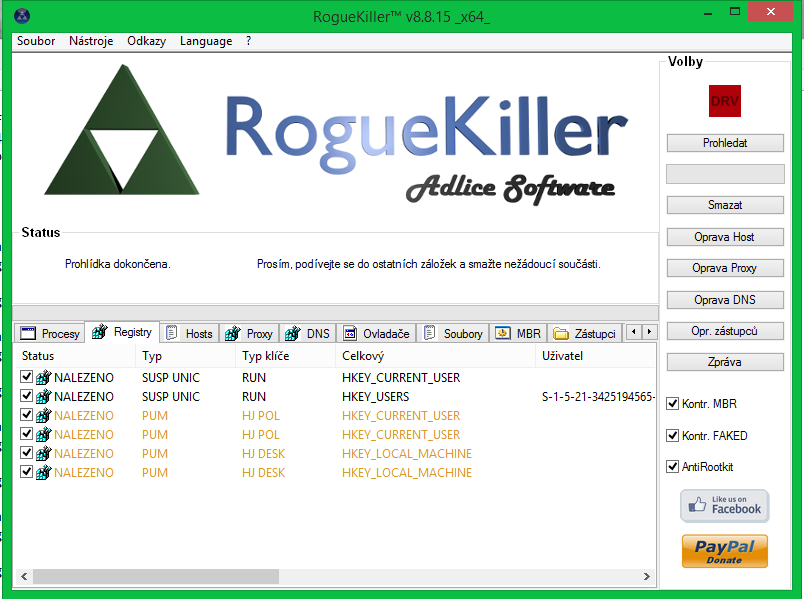Viewport: 804px width, 599px height.
Task: Click the Procesy tab window icon
Action: 28,333
